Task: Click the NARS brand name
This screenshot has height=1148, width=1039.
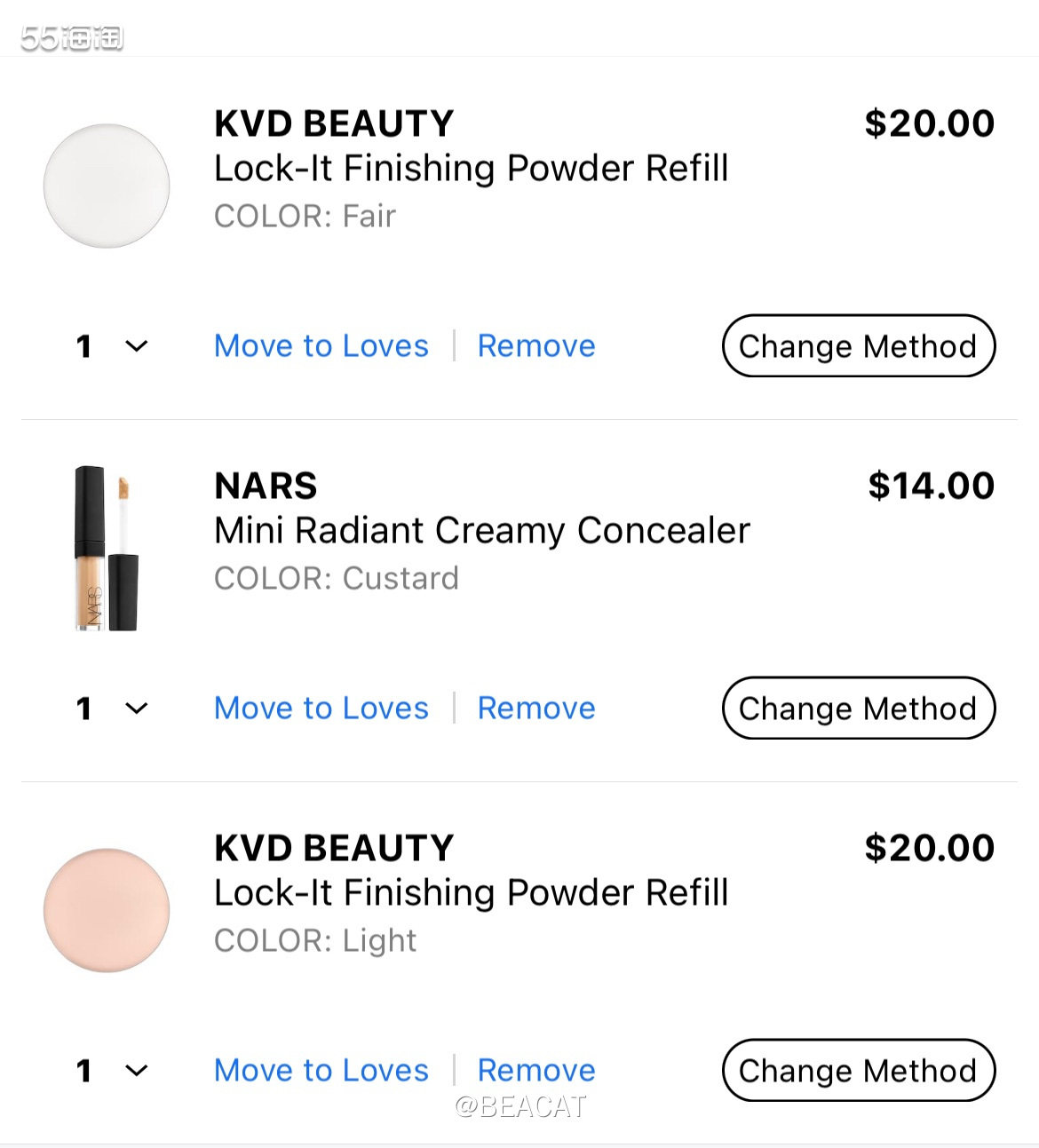Action: pyautogui.click(x=266, y=487)
